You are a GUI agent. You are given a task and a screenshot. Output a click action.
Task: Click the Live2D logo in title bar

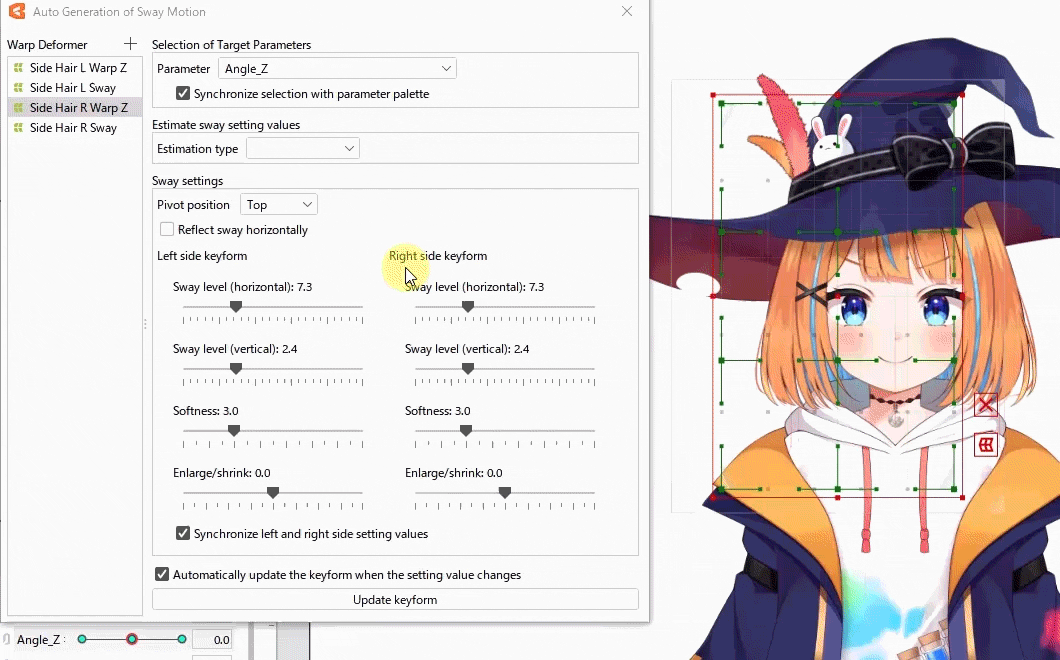pos(17,12)
